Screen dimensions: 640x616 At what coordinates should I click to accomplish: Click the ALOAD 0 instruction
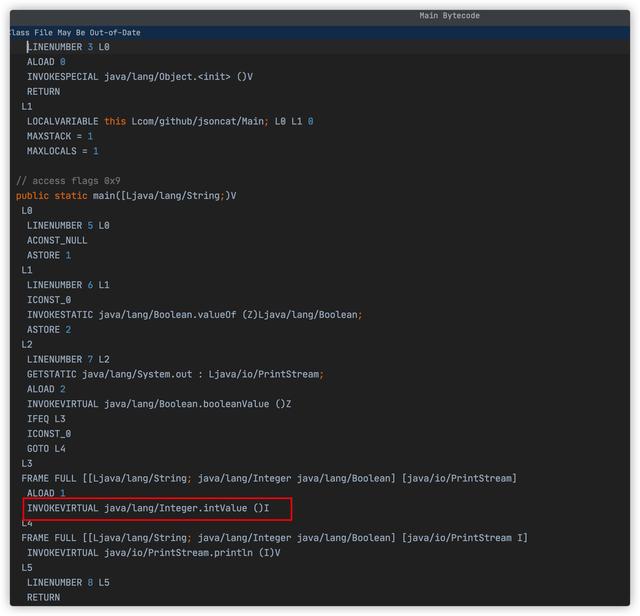point(46,62)
